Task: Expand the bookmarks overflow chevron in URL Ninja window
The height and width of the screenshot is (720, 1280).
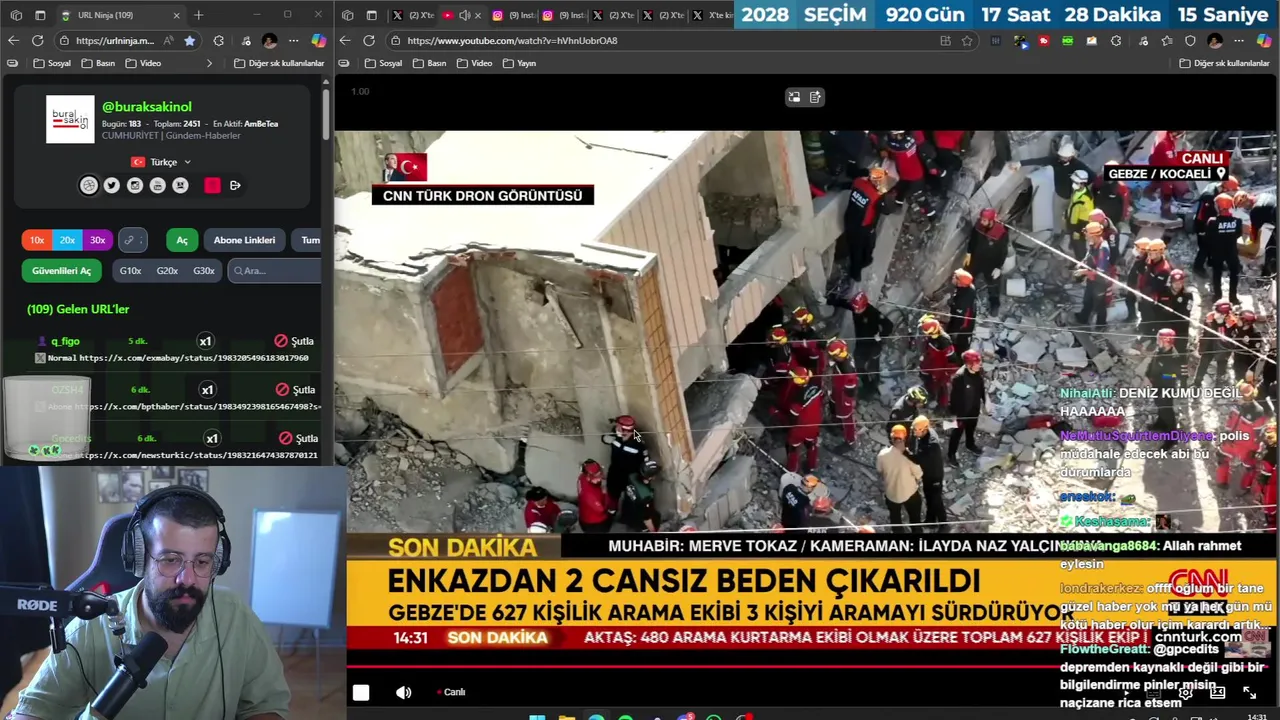Action: [x=209, y=63]
